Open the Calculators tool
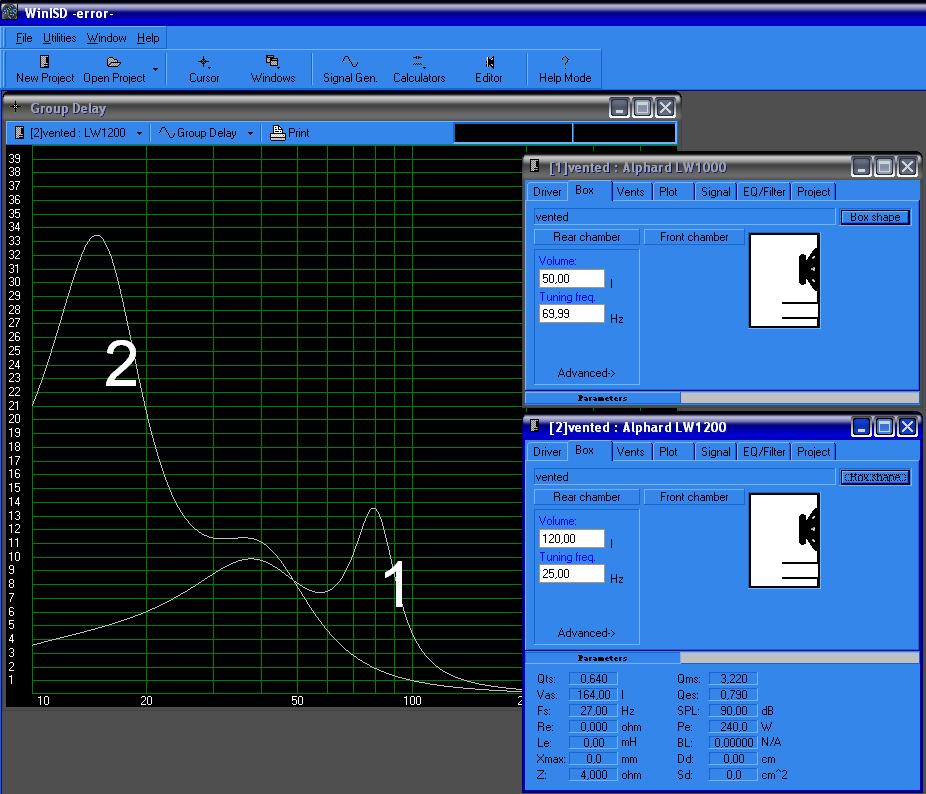This screenshot has height=794, width=926. pyautogui.click(x=418, y=62)
